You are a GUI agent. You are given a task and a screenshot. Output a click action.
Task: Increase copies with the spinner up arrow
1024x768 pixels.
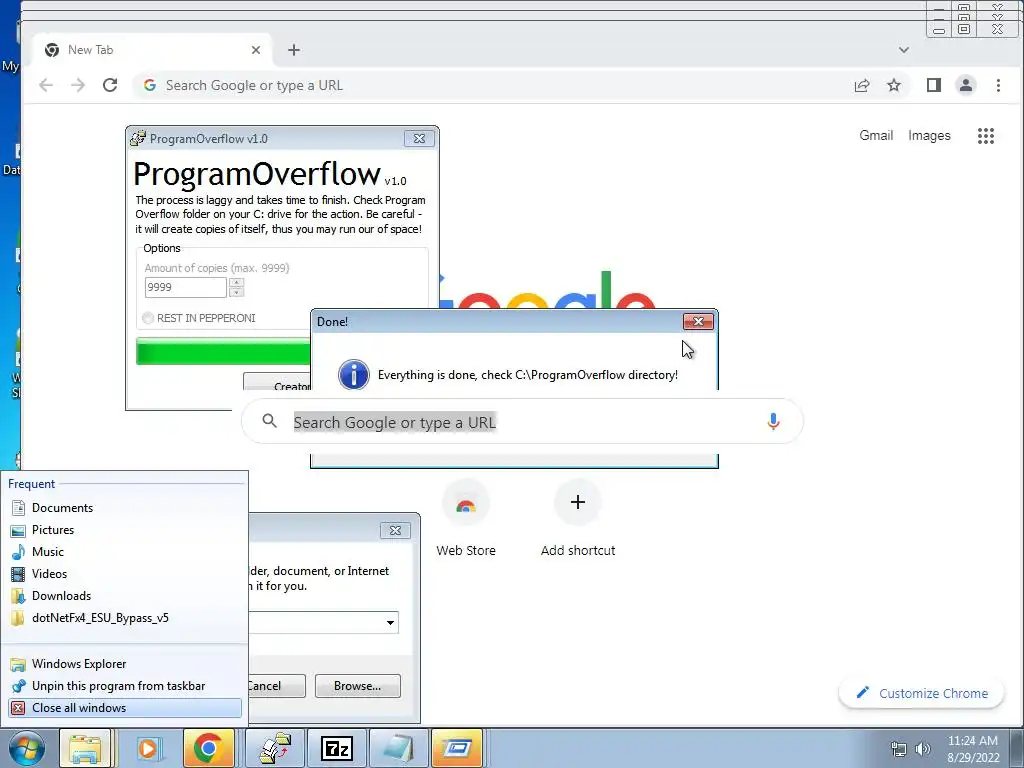click(236, 282)
